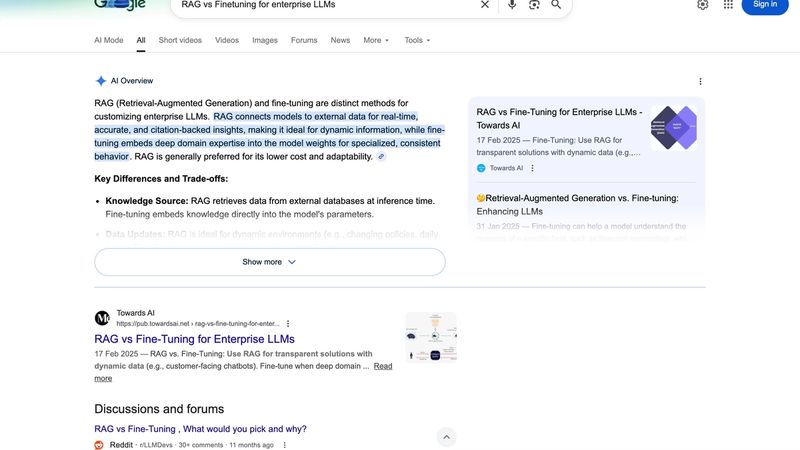Switch to AI Mode tab

(x=109, y=40)
